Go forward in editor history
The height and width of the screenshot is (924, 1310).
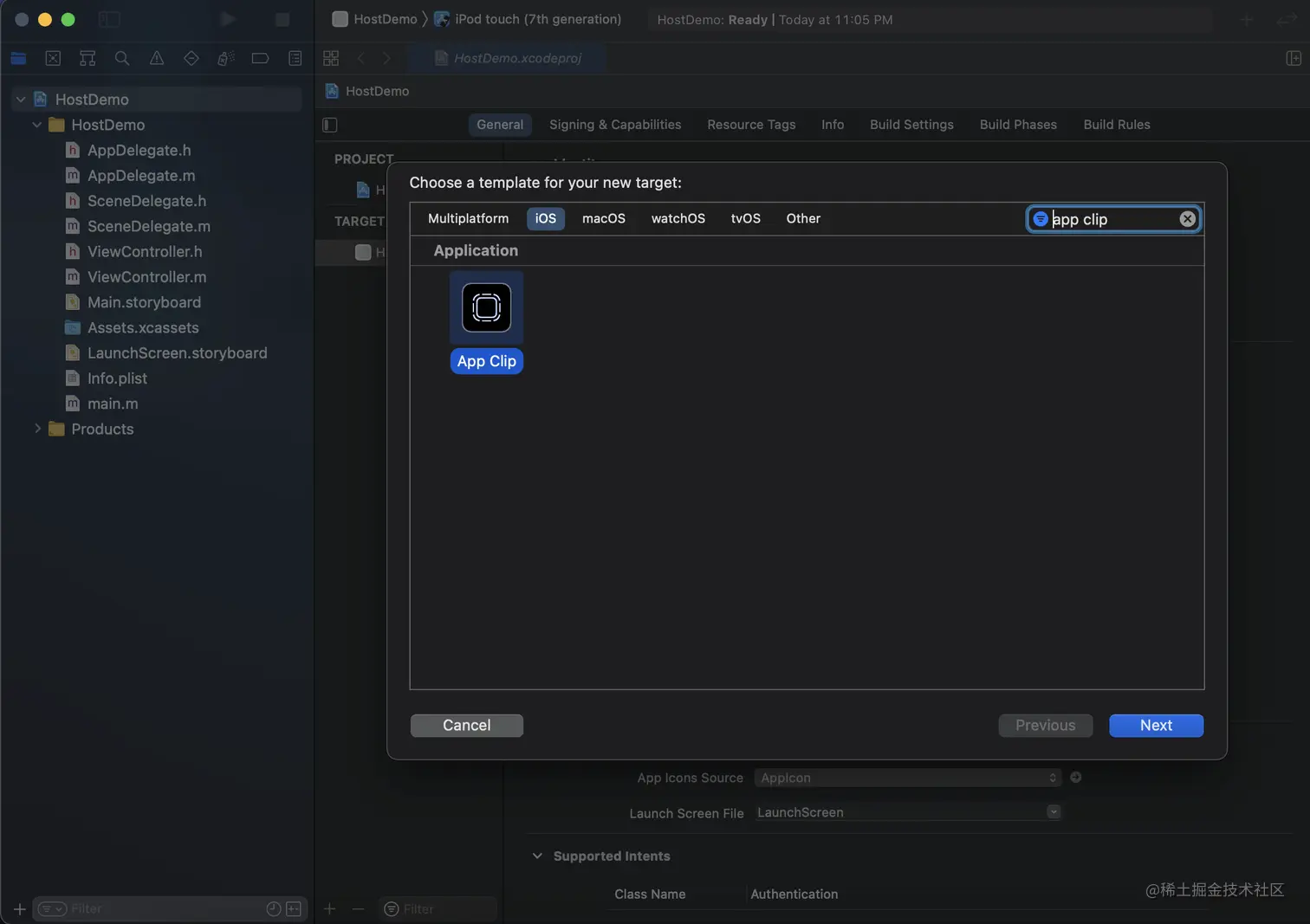click(x=386, y=58)
